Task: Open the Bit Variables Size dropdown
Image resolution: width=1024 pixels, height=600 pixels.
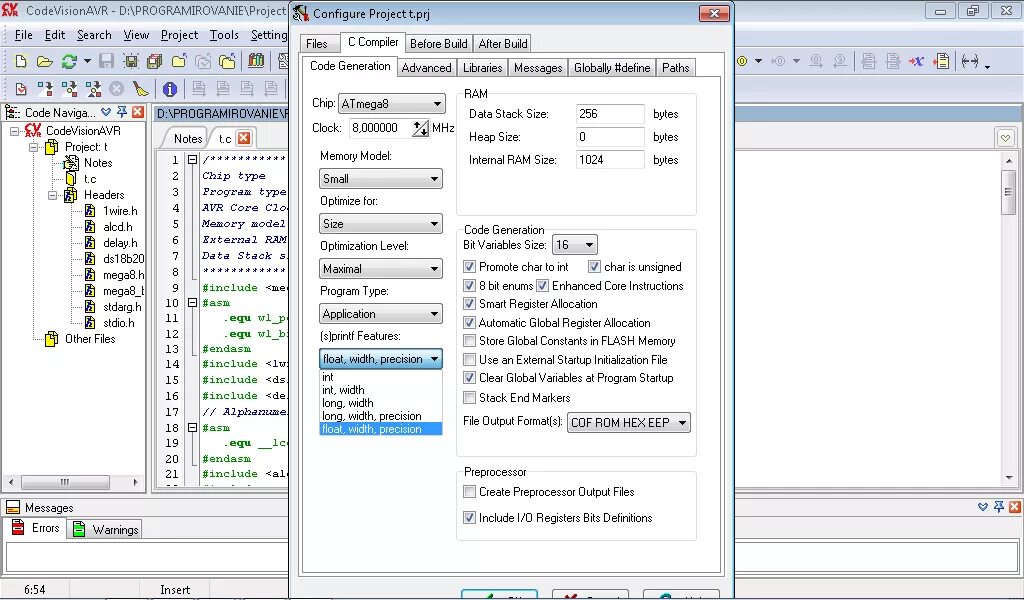Action: [575, 245]
